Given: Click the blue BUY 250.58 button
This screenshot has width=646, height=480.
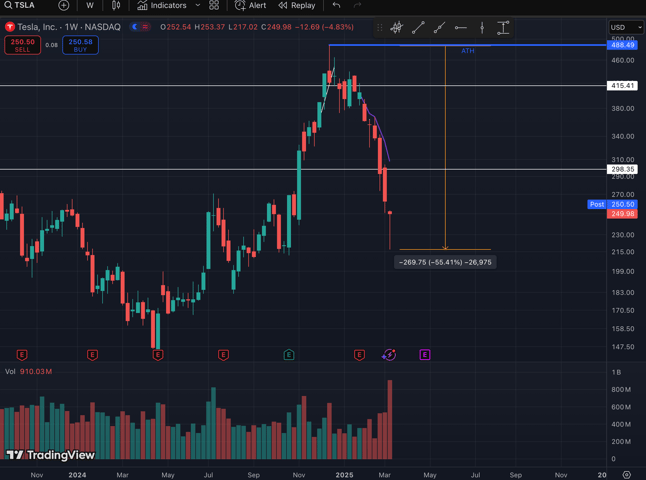Looking at the screenshot, I should [x=80, y=45].
